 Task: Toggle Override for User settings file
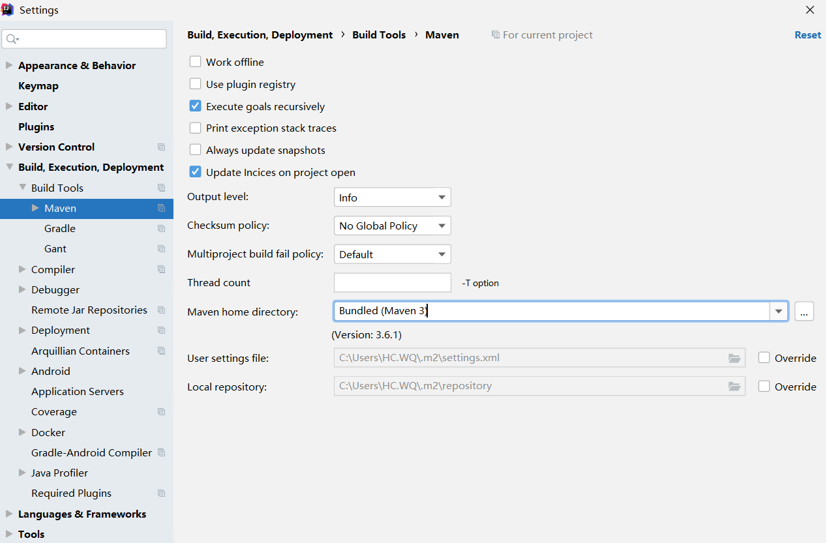tap(764, 358)
